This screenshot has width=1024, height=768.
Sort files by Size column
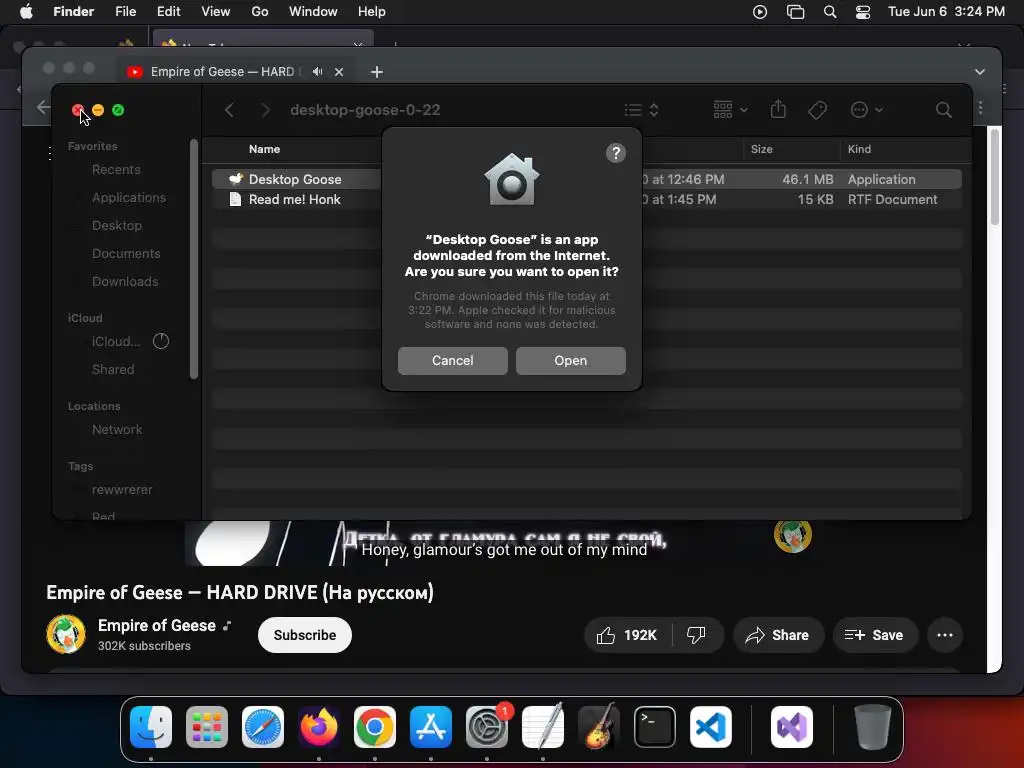click(761, 149)
